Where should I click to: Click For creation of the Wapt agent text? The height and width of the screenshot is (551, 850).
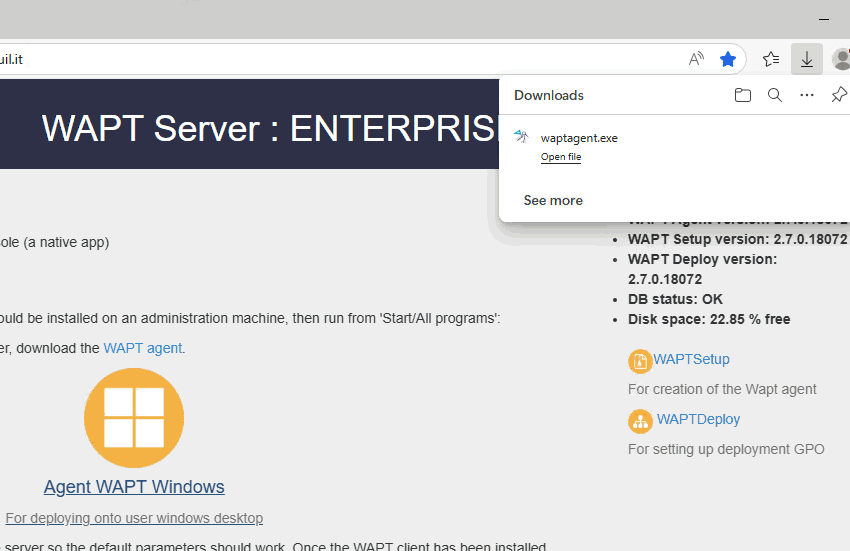click(722, 389)
